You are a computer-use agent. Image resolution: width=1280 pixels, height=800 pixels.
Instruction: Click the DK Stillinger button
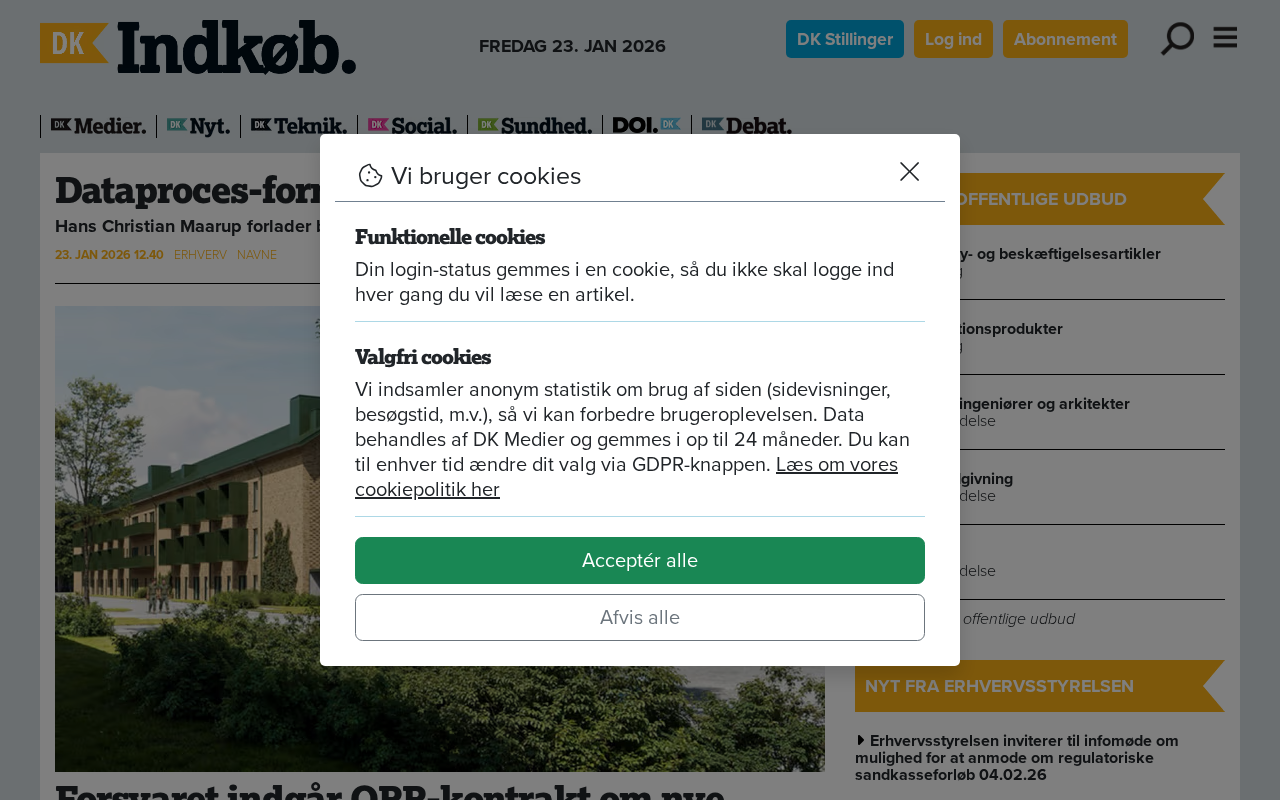pos(845,39)
